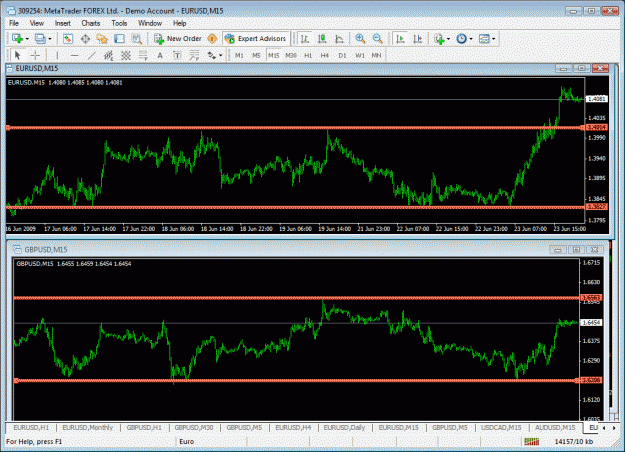Open the Charts menu
625x452 pixels.
pos(91,24)
